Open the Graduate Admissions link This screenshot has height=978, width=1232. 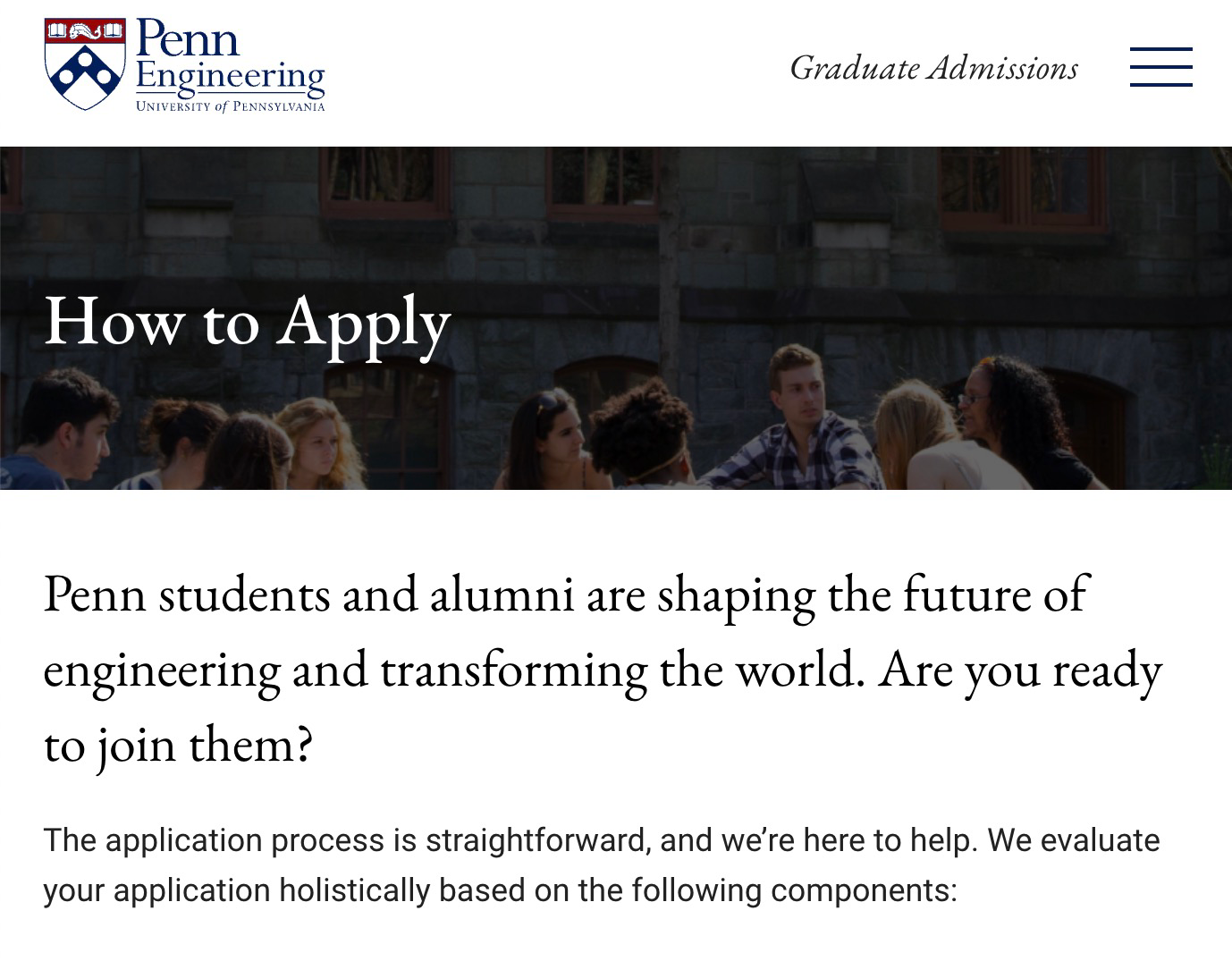[933, 68]
